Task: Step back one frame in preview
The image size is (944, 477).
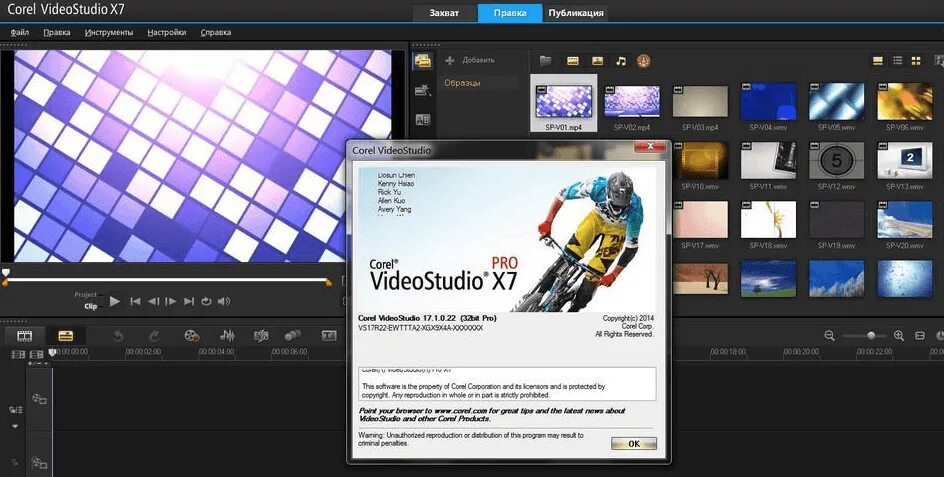Action: (154, 301)
